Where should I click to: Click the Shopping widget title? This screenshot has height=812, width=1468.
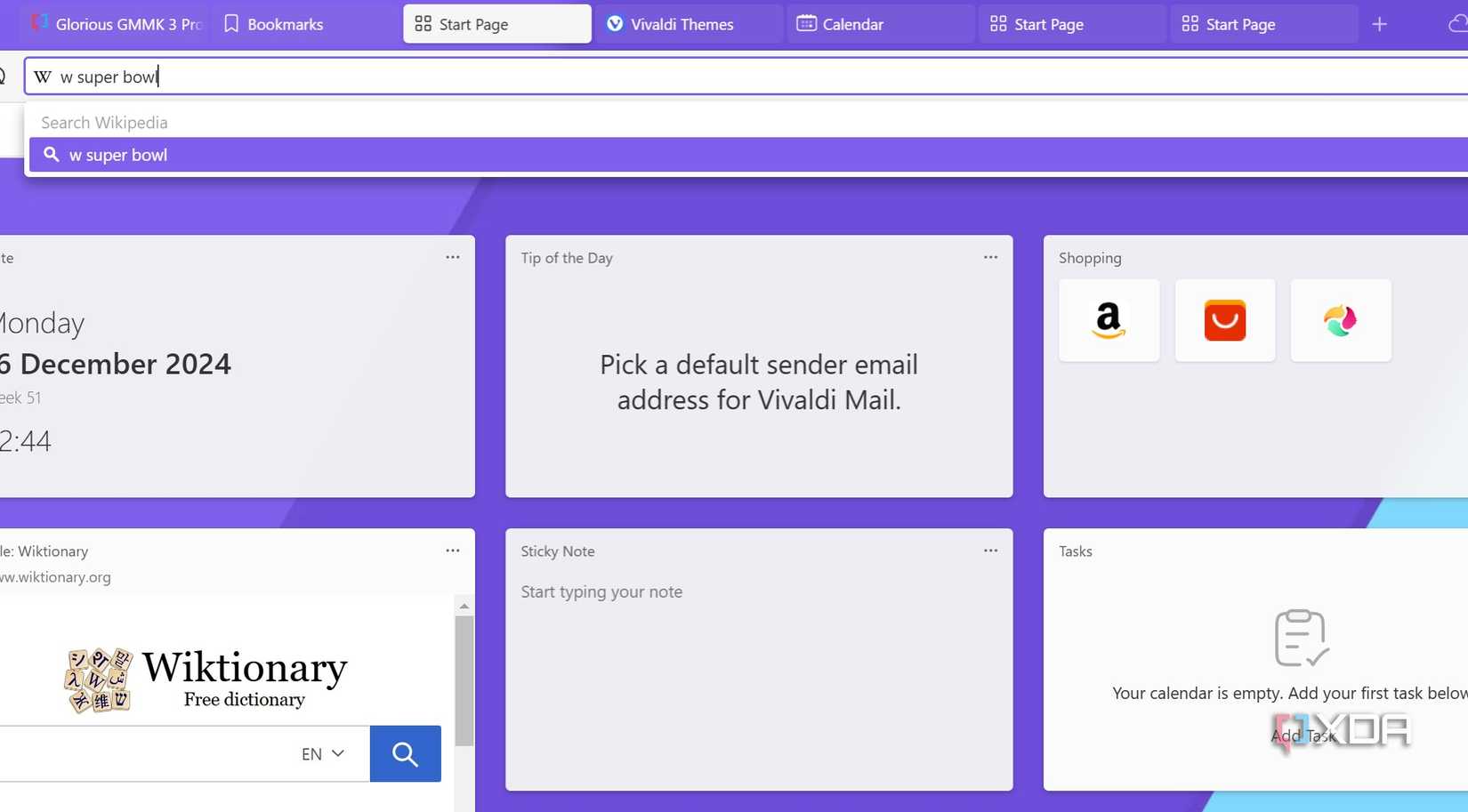point(1090,258)
